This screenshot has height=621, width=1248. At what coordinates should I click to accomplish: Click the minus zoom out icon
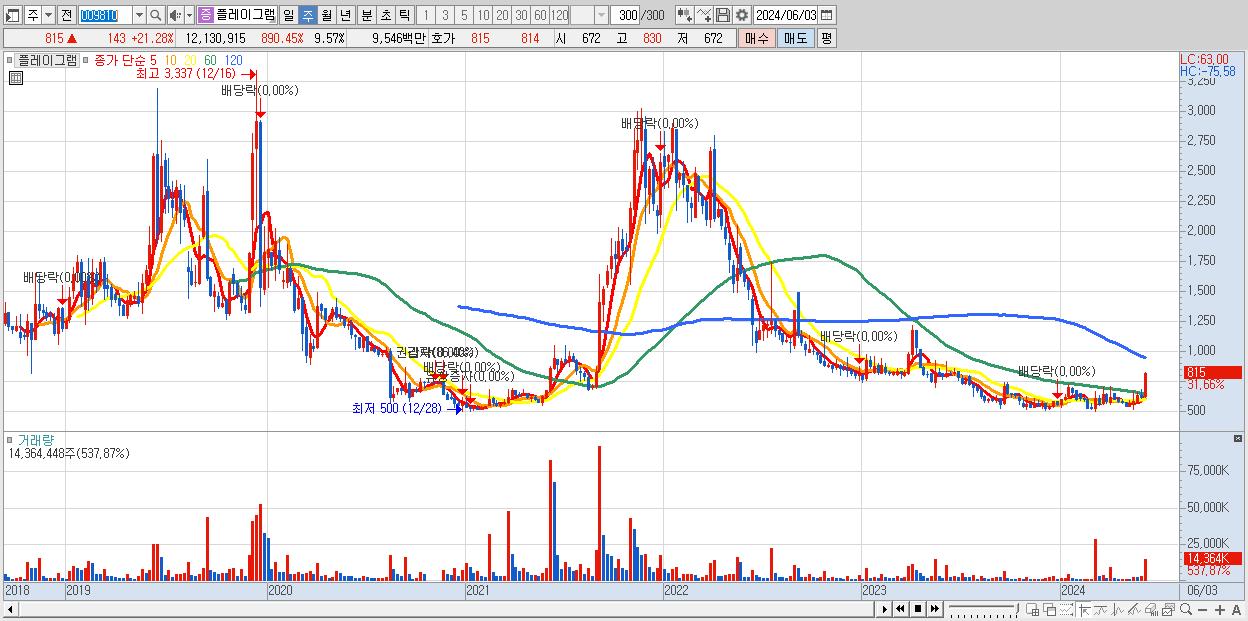click(1202, 610)
